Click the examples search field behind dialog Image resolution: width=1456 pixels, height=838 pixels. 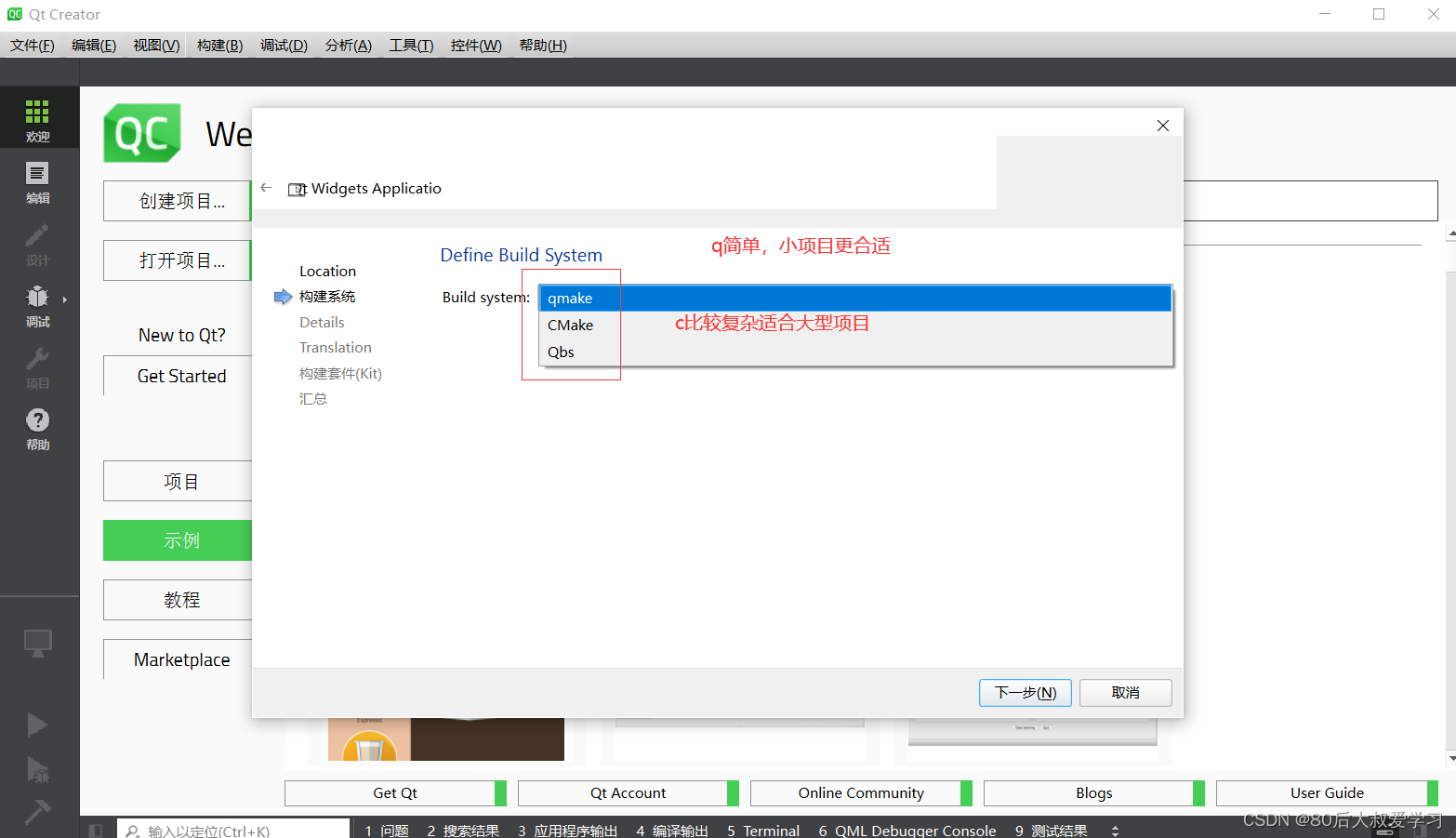[1311, 201]
